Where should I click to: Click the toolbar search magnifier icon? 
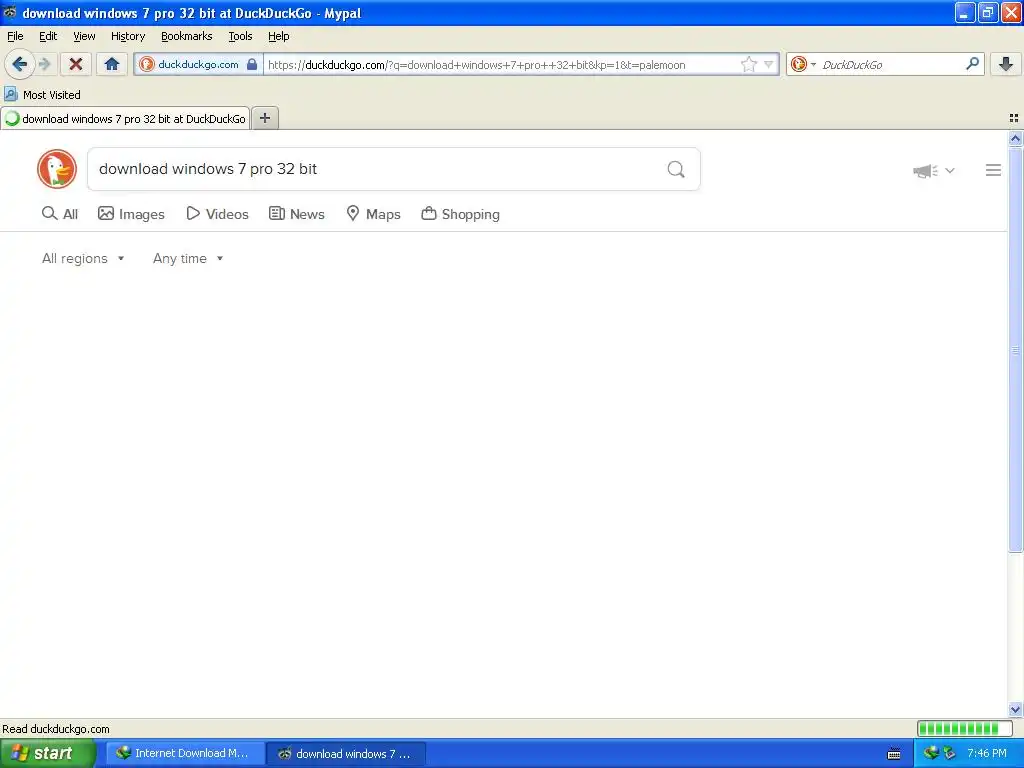(x=972, y=63)
